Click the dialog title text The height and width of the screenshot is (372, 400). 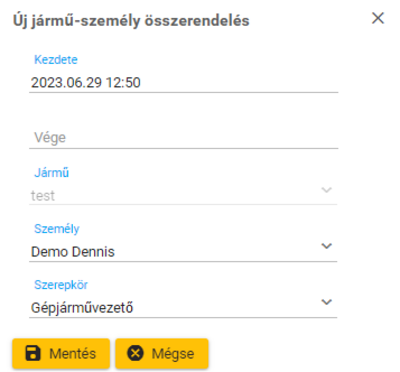click(131, 21)
